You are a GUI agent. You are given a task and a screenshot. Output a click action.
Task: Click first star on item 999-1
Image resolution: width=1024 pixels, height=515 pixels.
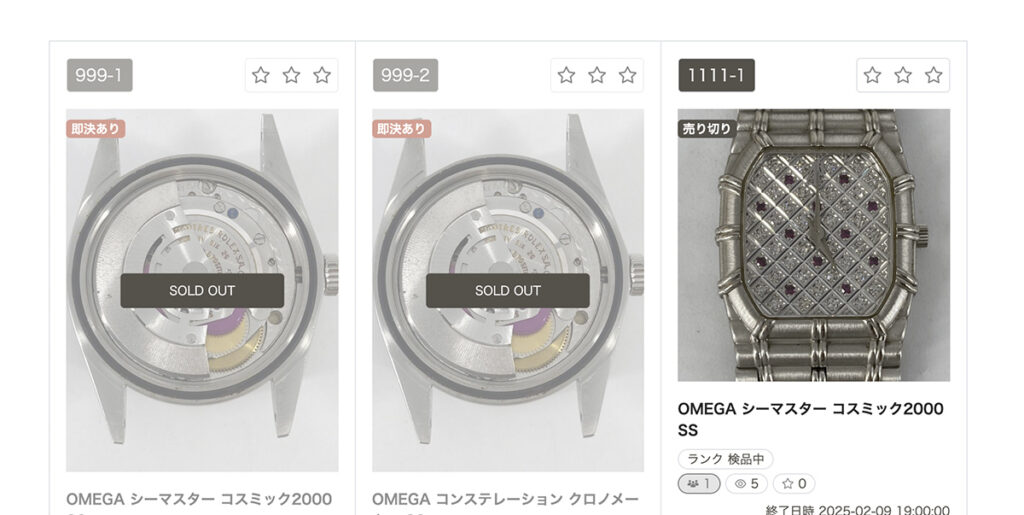tap(261, 75)
